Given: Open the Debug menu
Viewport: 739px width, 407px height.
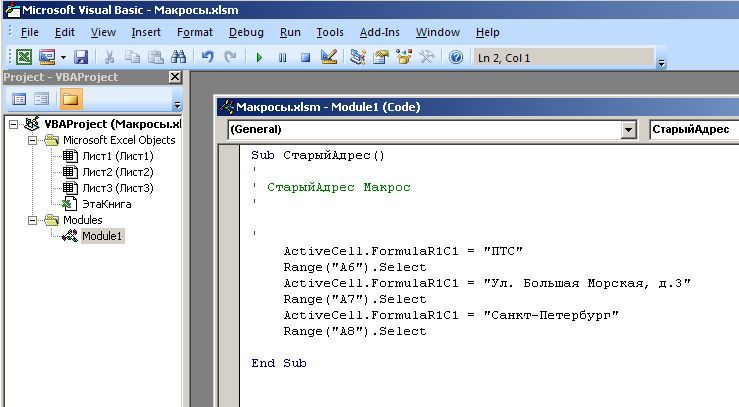Looking at the screenshot, I should 246,32.
